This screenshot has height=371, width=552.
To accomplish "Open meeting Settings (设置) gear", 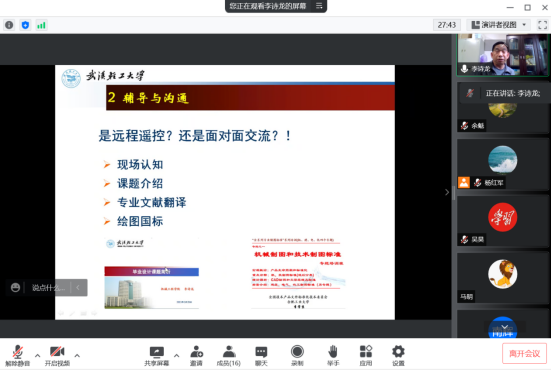I will [x=399, y=356].
